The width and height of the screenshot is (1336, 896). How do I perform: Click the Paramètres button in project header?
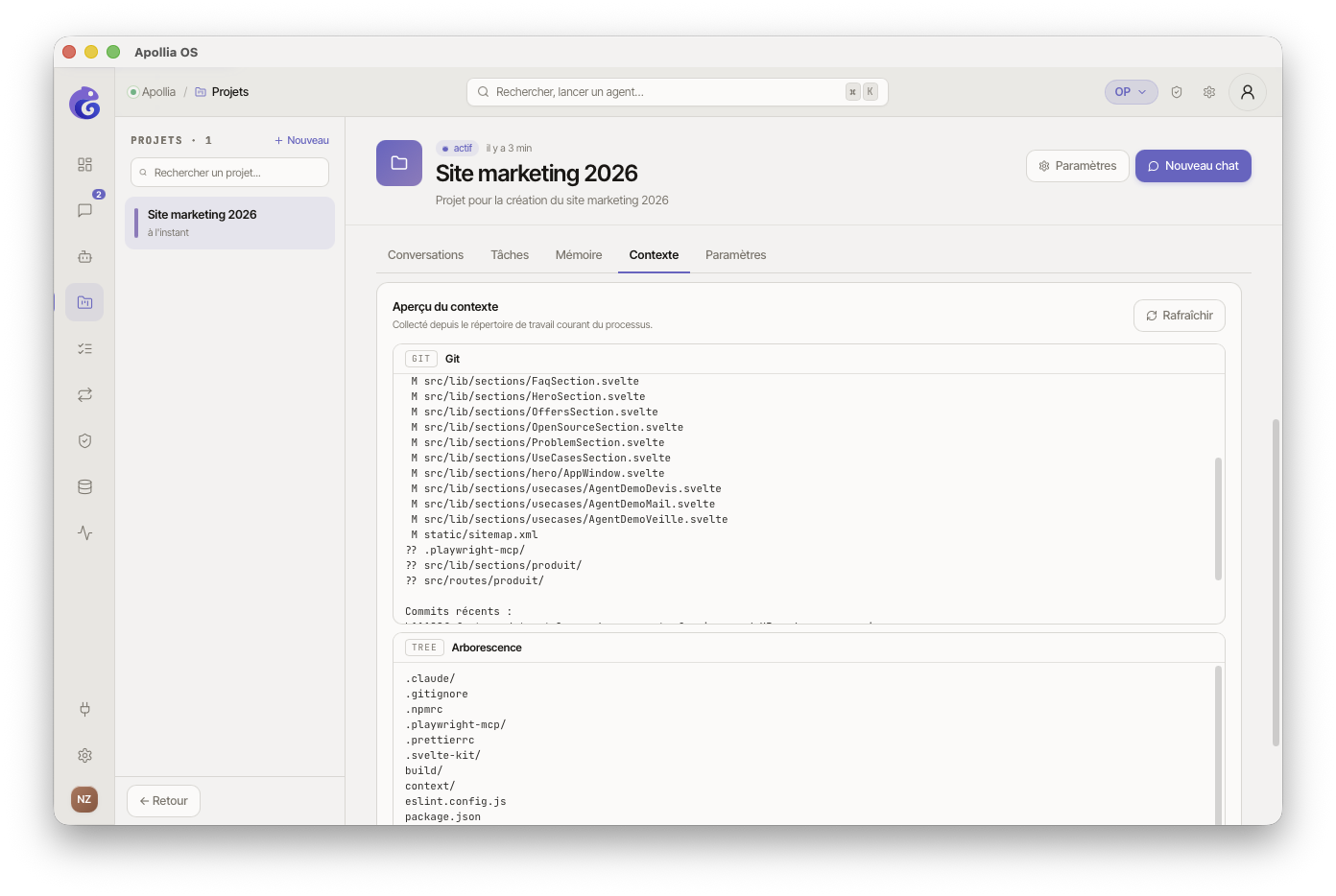coord(1078,166)
